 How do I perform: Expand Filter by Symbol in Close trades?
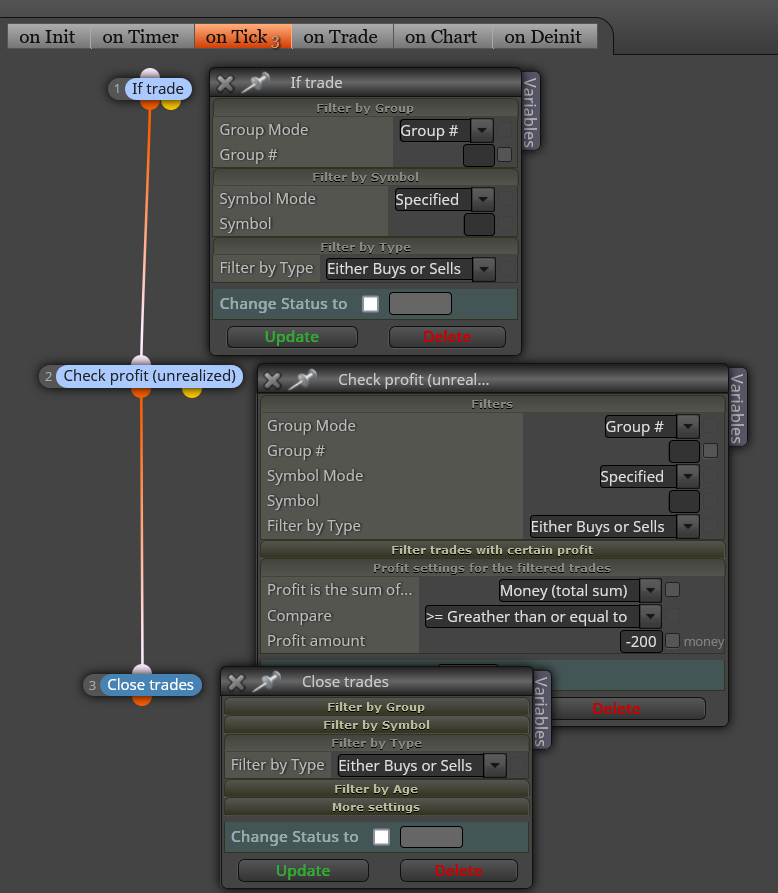(376, 725)
